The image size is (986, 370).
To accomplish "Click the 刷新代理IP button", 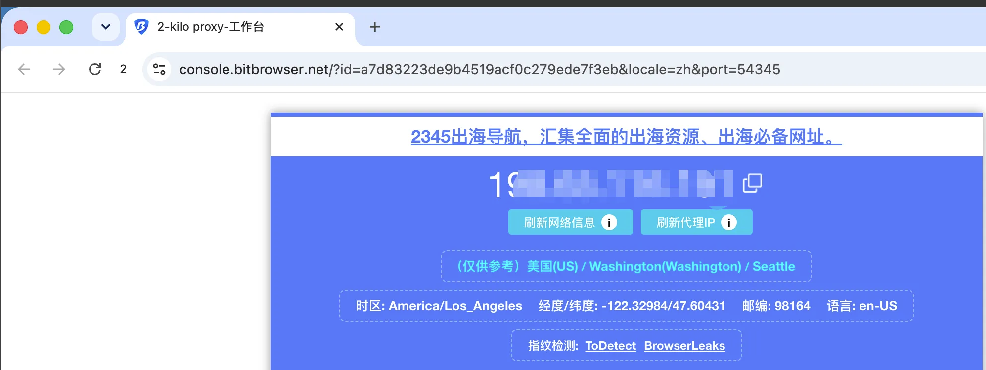I will 697,222.
